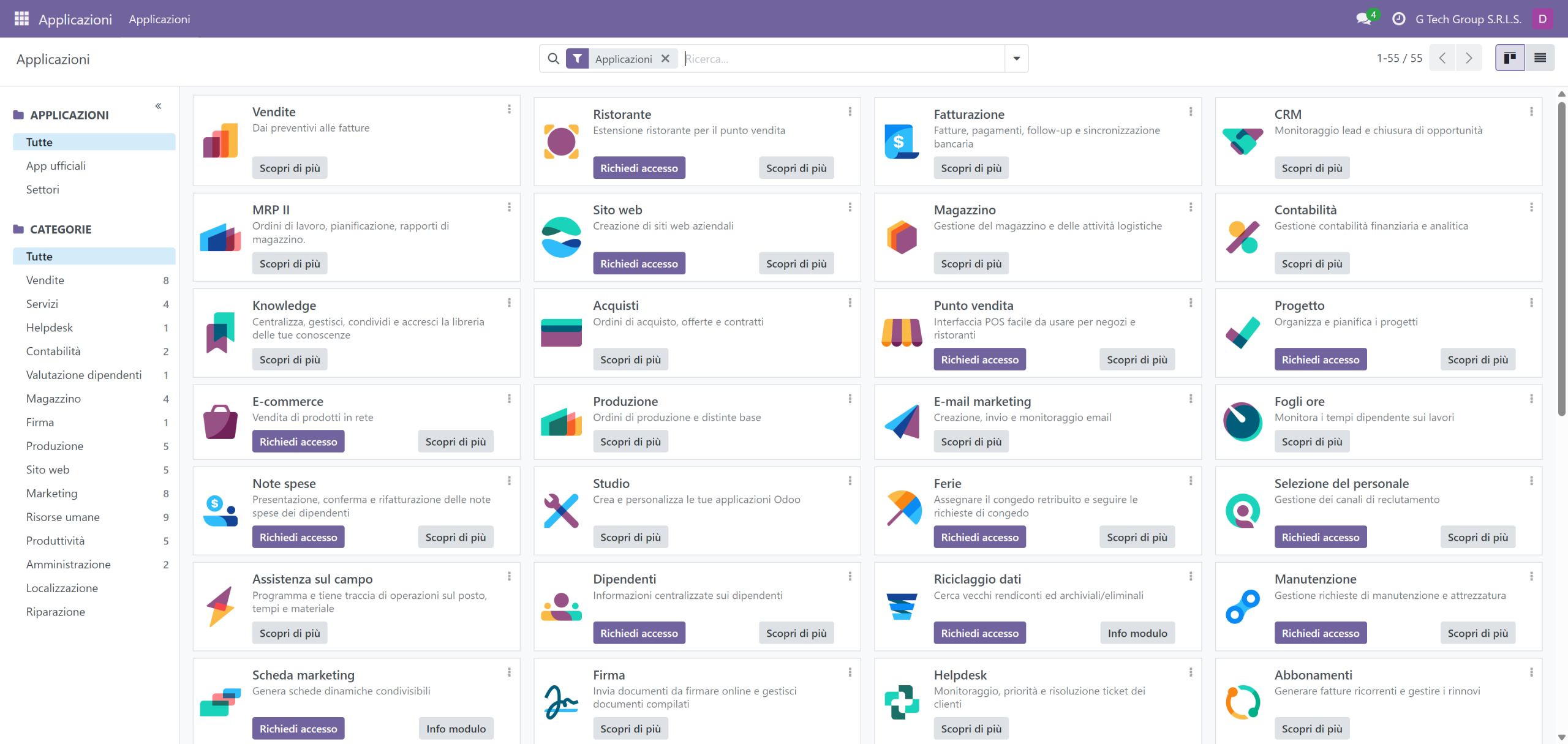Go to next page arrow

point(1469,58)
